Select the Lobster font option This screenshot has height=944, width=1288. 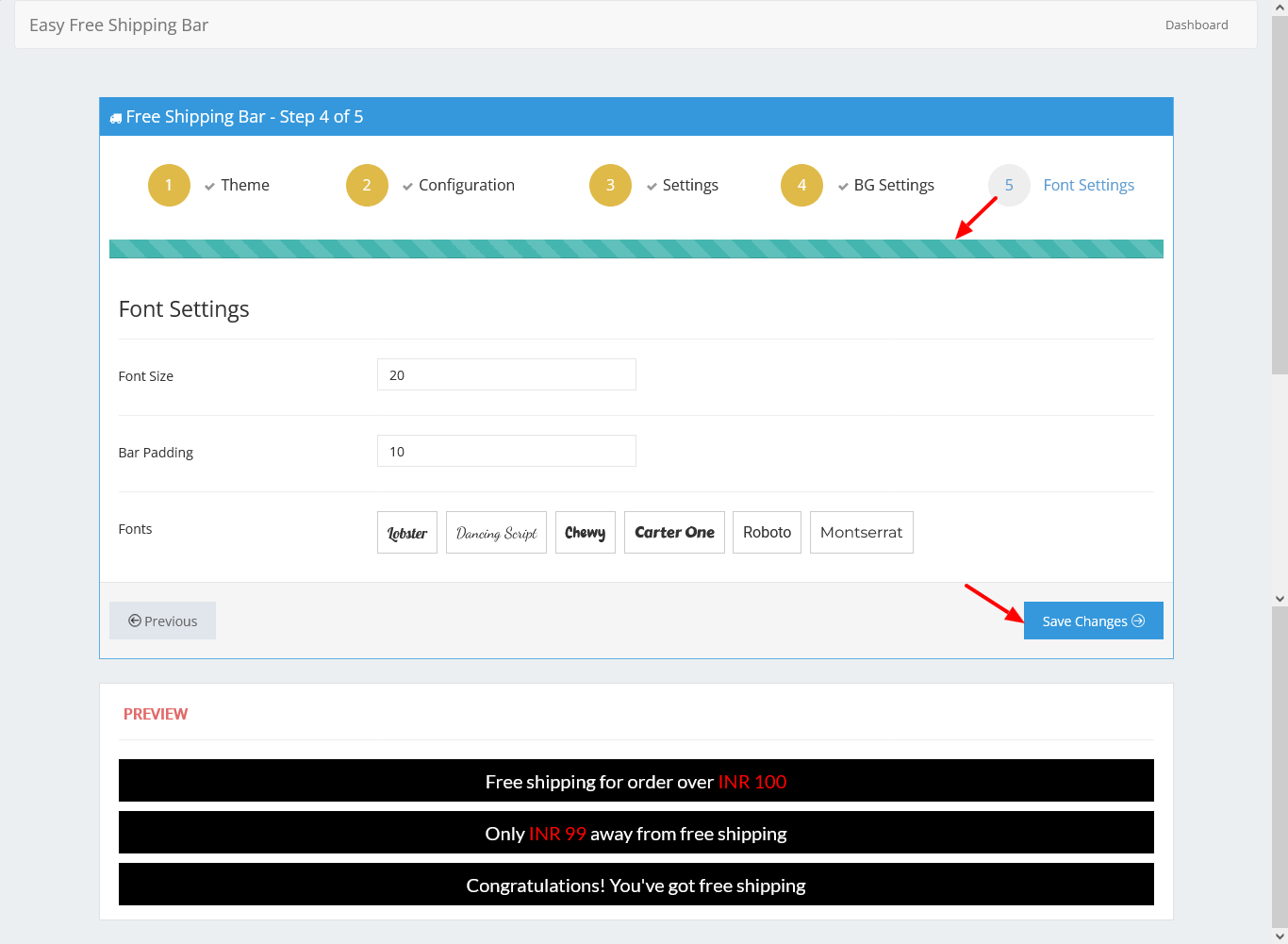point(407,533)
